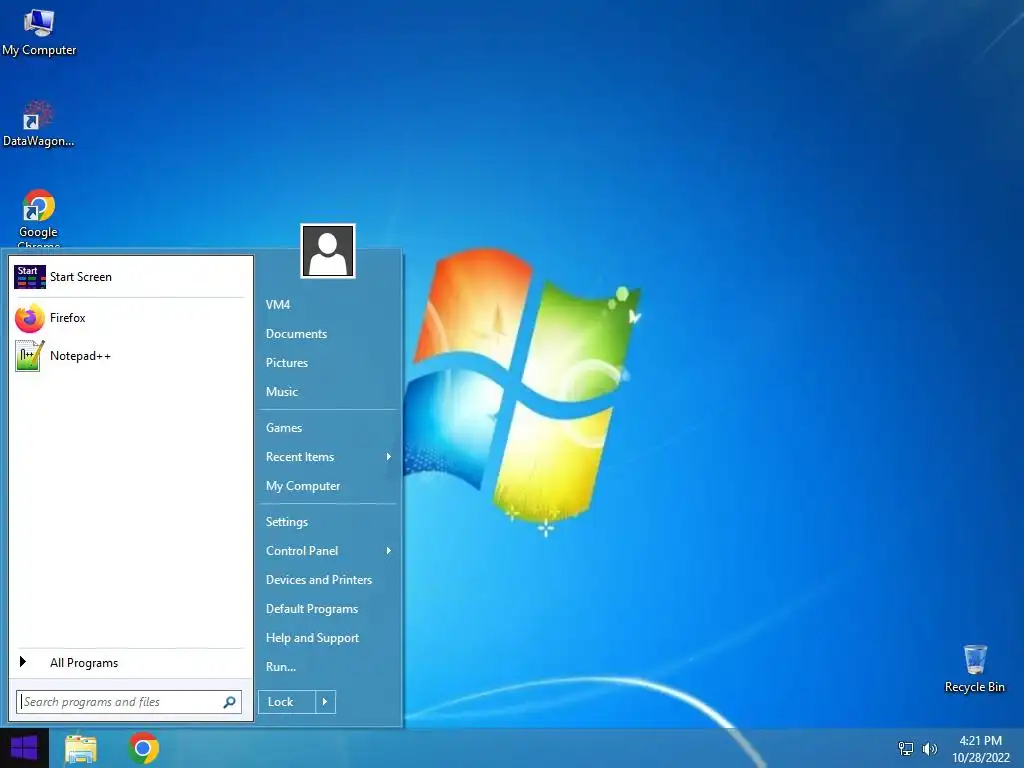Focus the Search programs and files box
Viewport: 1024px width, 768px height.
coord(129,702)
